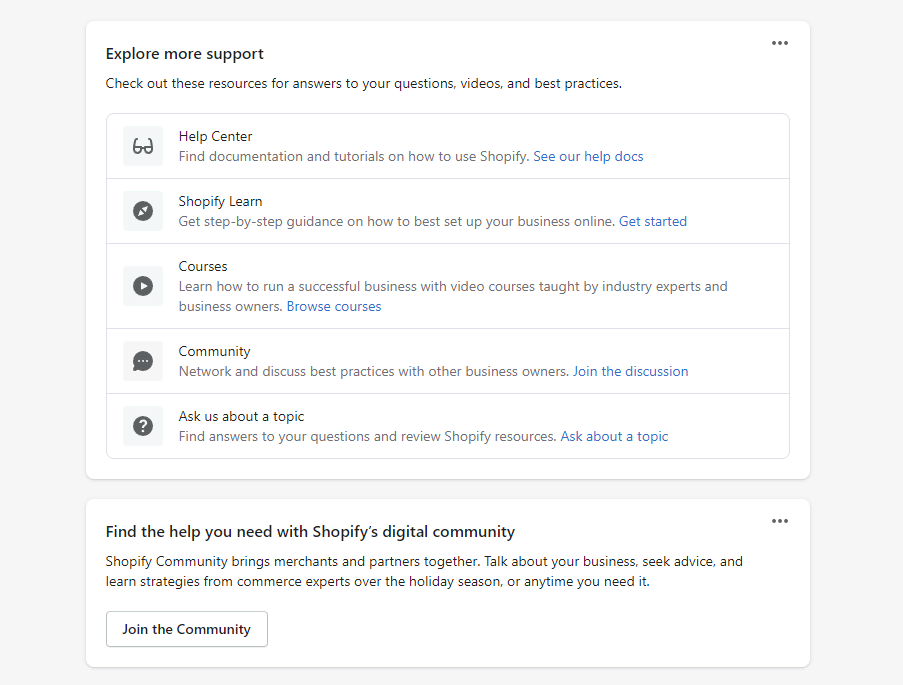Open more options on digital community card
903x685 pixels.
[780, 521]
